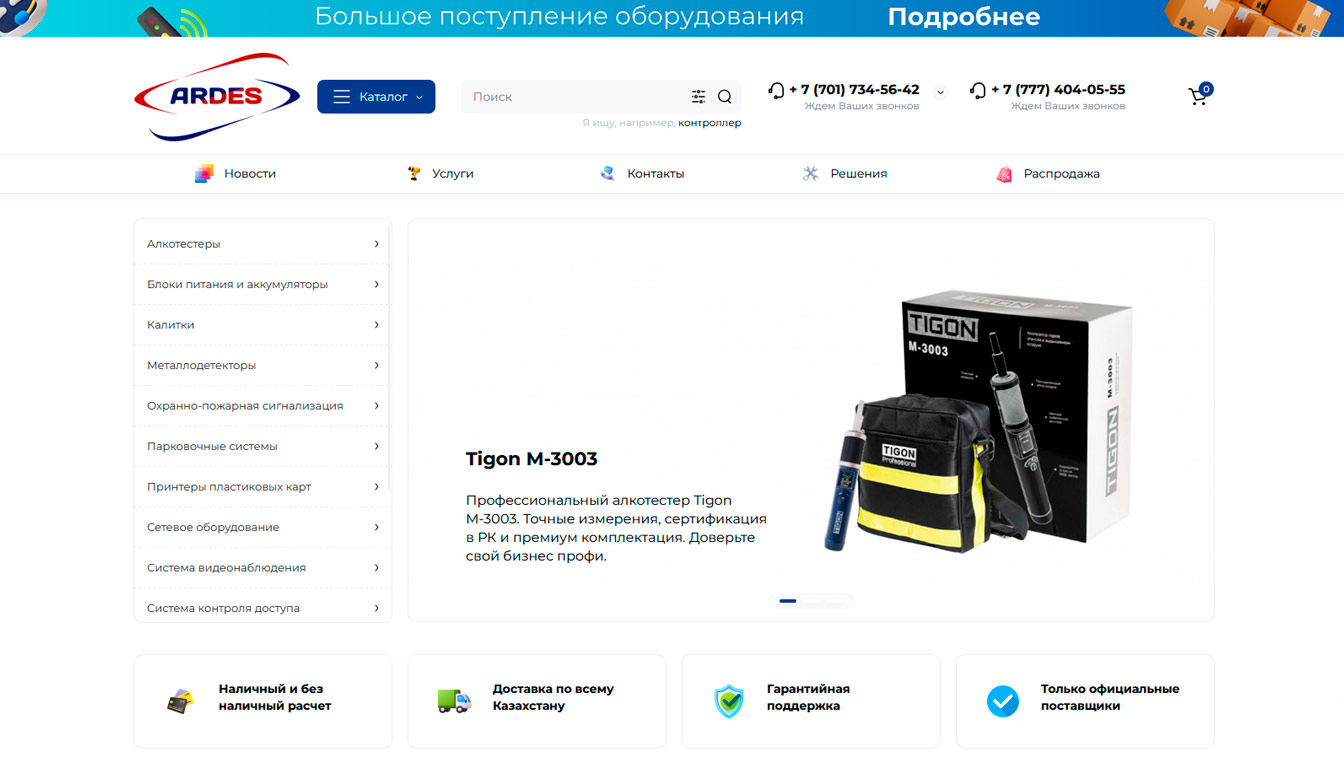Click Блоки питания и аккумуляторы link
Screen dimensions: 1344x768
(x=237, y=284)
